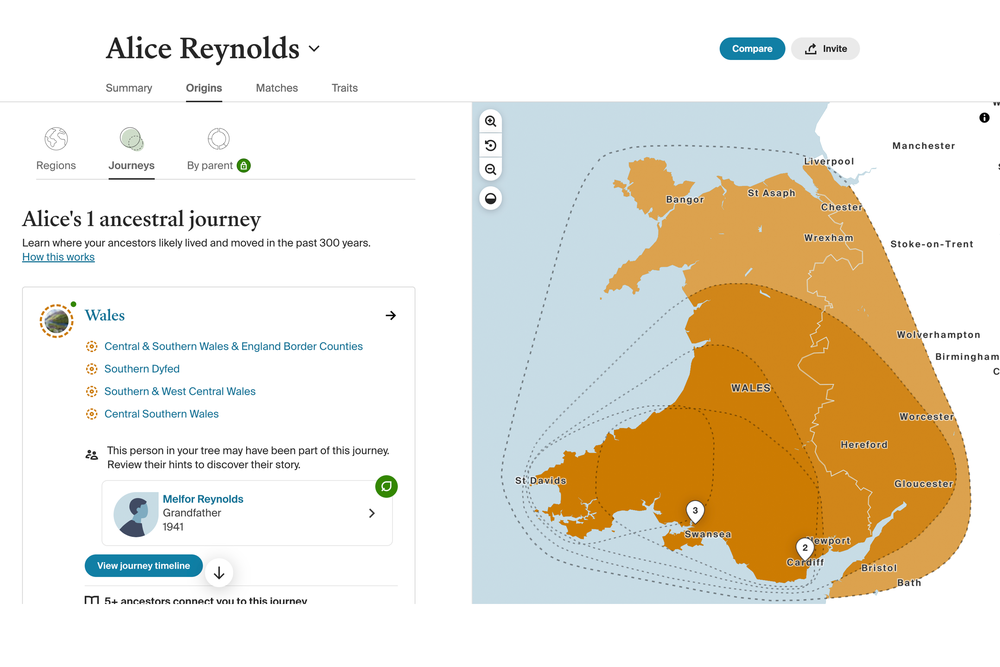This screenshot has height=667, width=1000.
Task: Click the icon beside Central Southern Wales
Action: 92,414
